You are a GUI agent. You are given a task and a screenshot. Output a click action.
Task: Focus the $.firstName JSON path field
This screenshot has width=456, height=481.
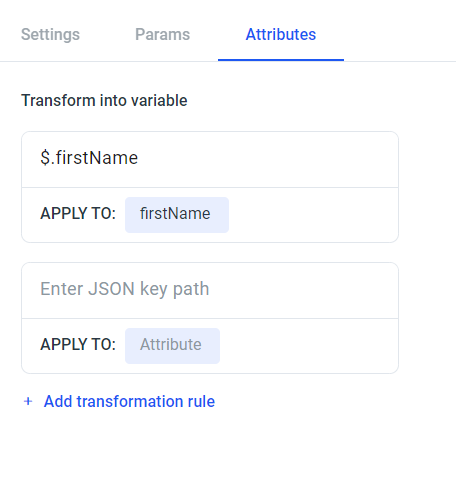pos(210,159)
